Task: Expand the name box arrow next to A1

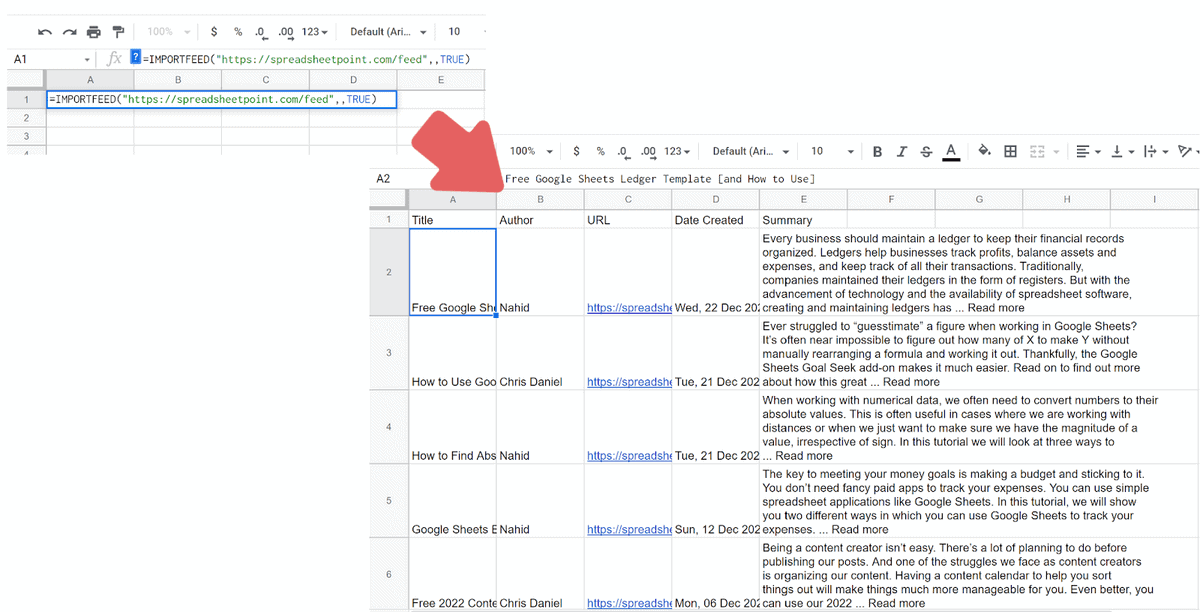Action: pos(87,60)
